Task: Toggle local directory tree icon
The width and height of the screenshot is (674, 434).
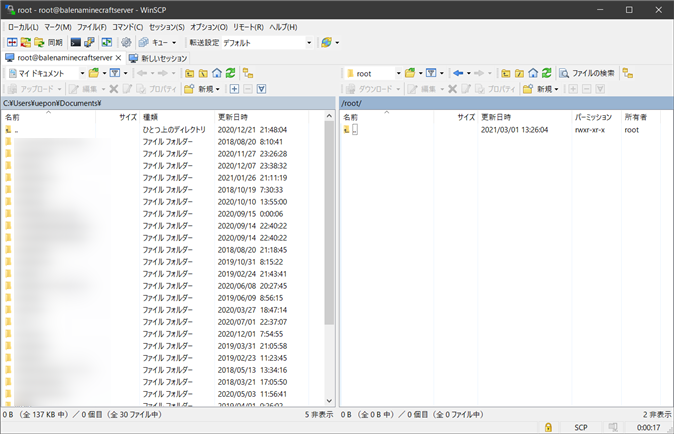Action: pos(248,73)
